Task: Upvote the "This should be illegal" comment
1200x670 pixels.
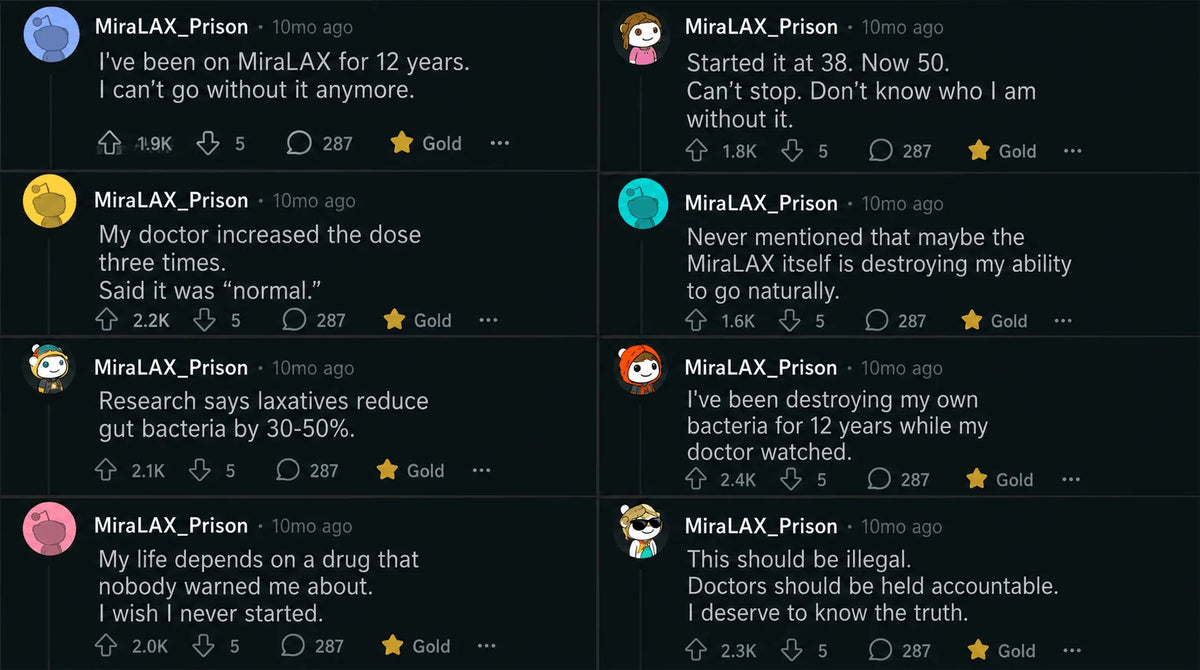Action: [697, 650]
